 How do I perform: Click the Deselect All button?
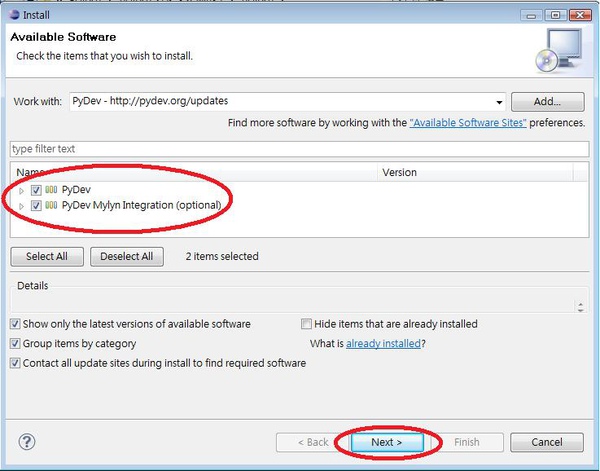coord(127,256)
